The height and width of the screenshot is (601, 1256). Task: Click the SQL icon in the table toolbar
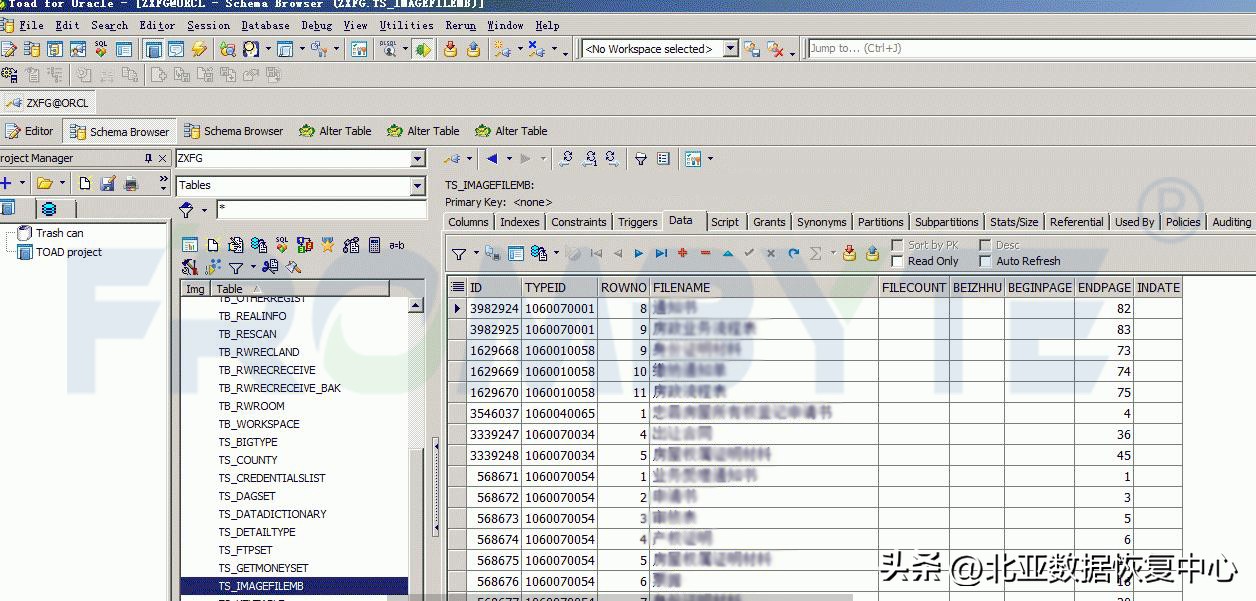pos(282,245)
